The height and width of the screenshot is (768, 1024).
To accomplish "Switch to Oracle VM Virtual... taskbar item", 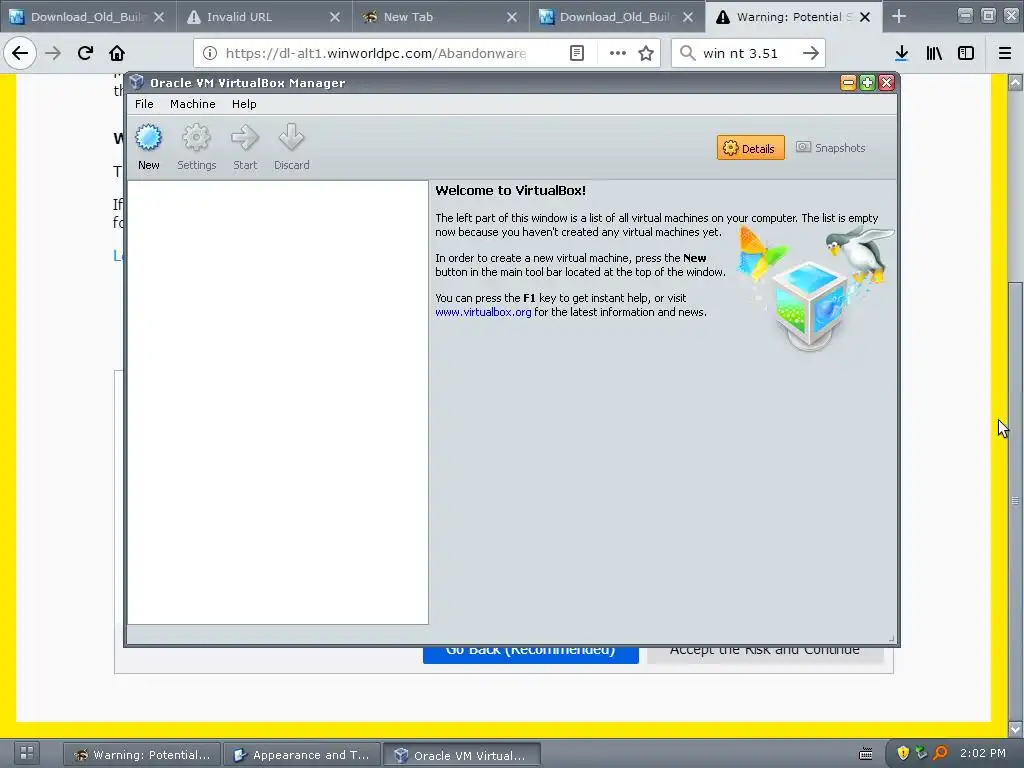I will pos(462,755).
